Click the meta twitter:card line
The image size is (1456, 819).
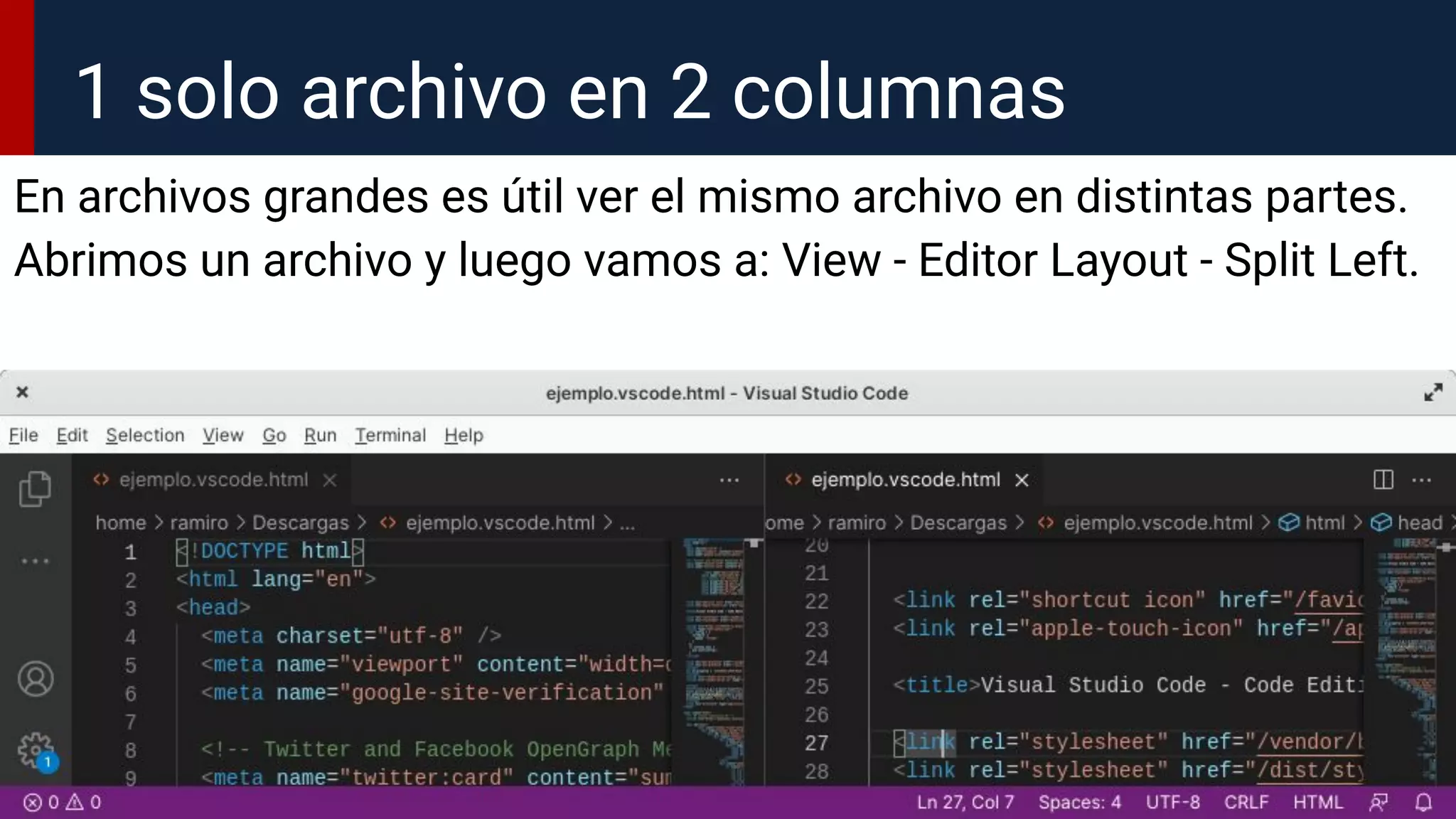coord(436,777)
